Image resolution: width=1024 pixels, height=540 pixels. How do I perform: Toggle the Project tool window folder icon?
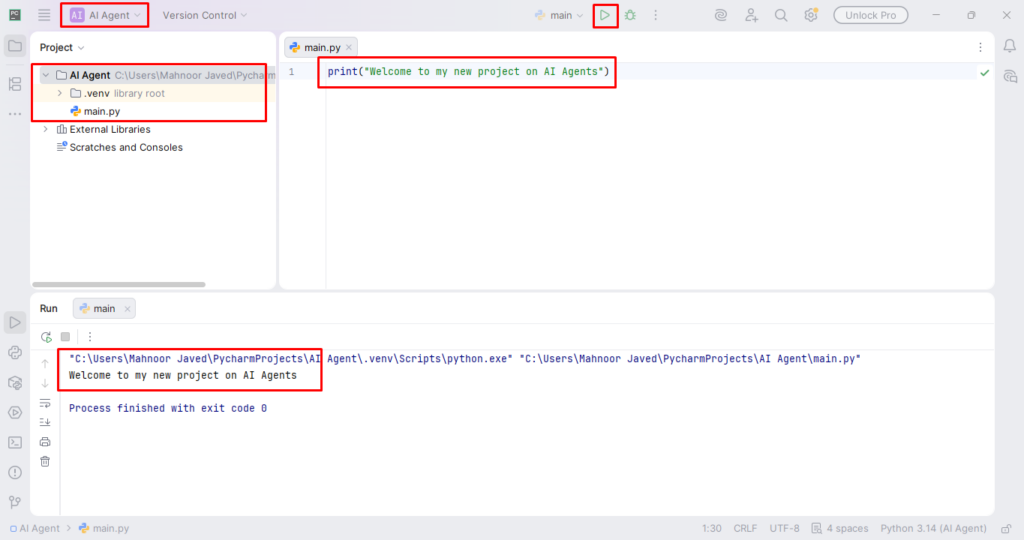14,46
